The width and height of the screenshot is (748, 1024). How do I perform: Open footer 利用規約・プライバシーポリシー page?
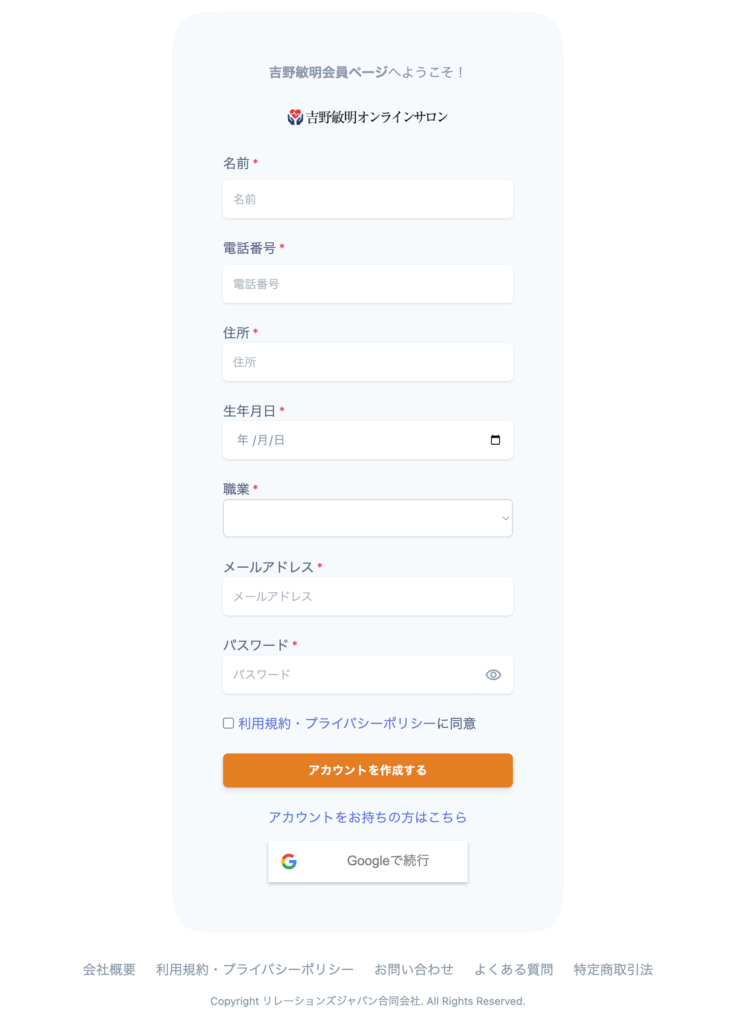tap(255, 969)
